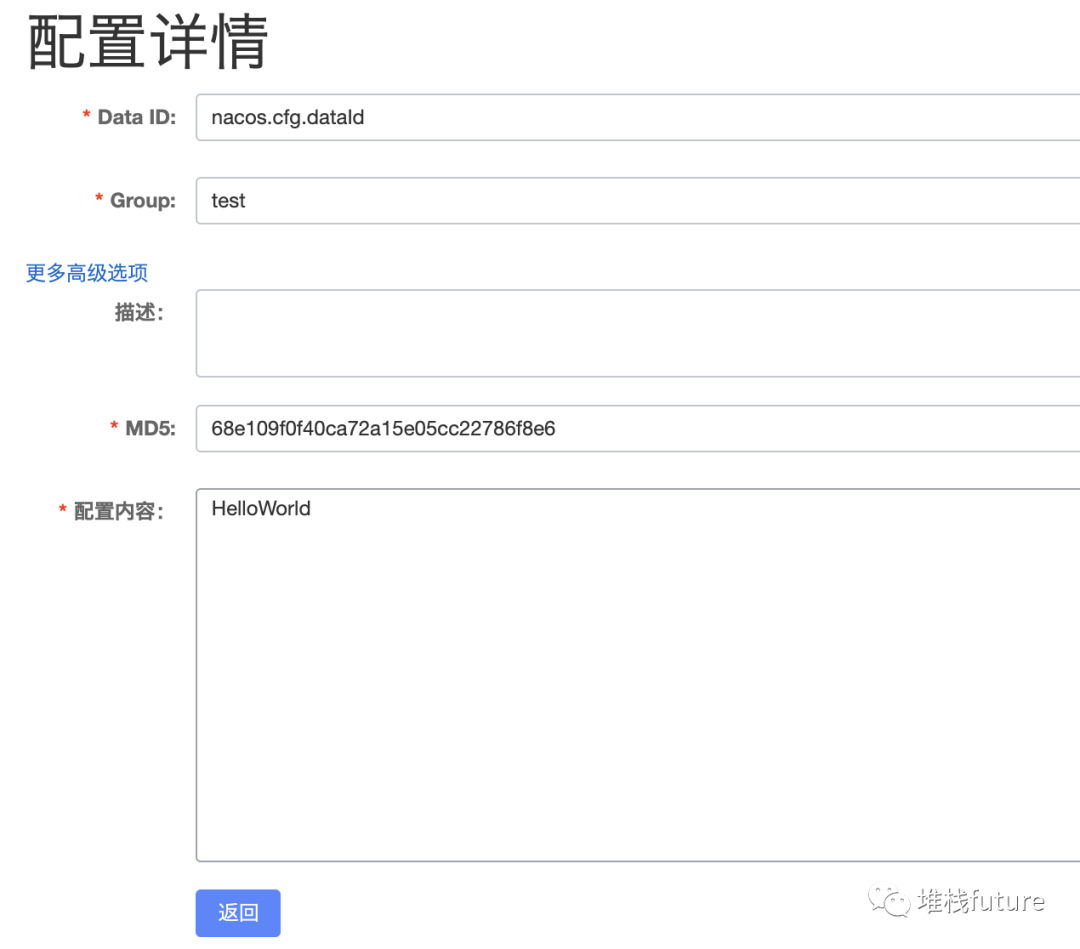Screen dimensions: 1080x949
Task: Click the Data ID field label
Action: pyautogui.click(x=136, y=117)
